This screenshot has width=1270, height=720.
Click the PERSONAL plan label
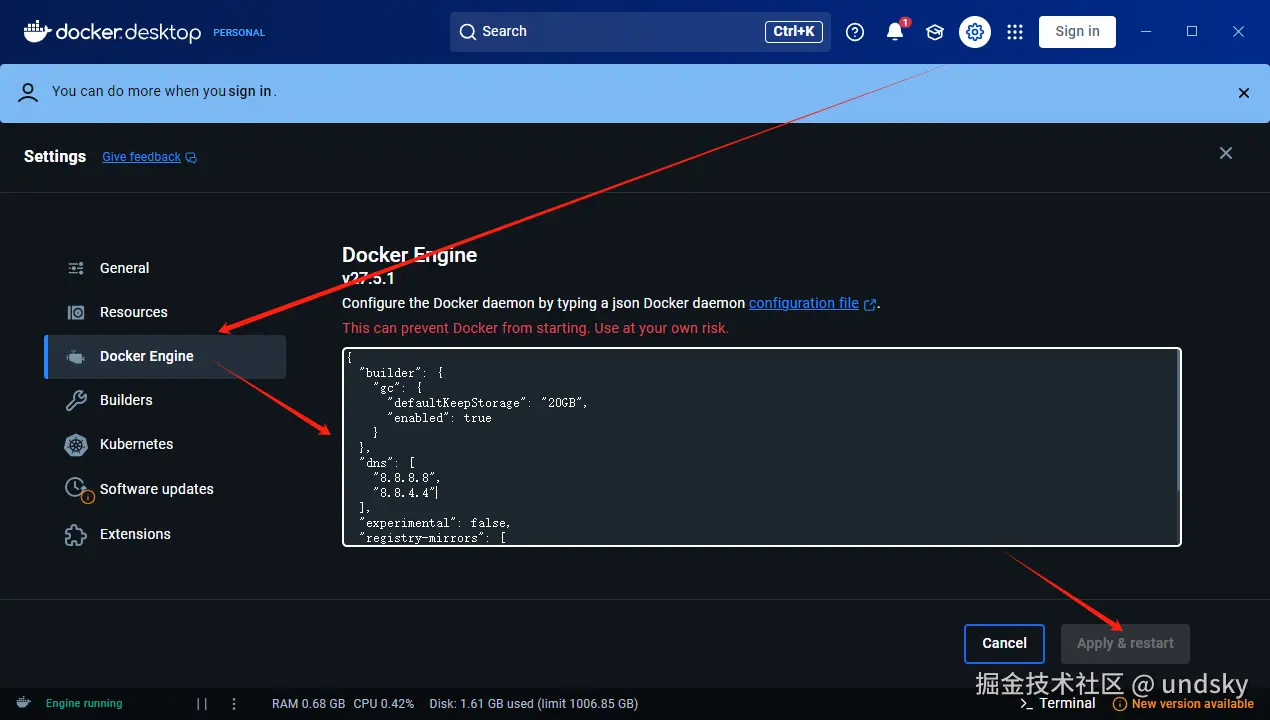[x=239, y=33]
